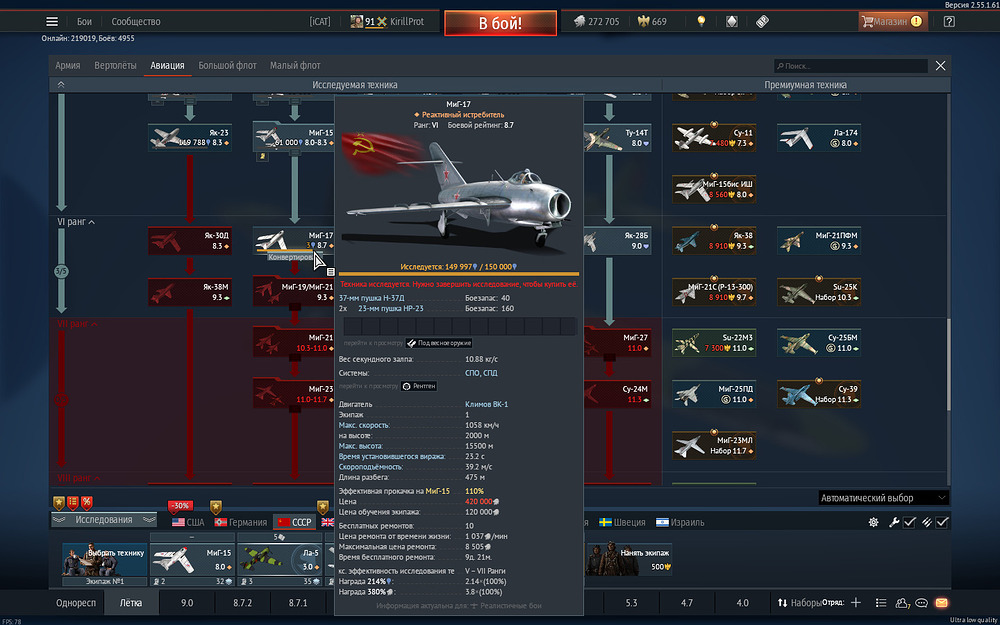The height and width of the screenshot is (625, 1000).
Task: Open the Сообщество menu
Action: coord(134,22)
